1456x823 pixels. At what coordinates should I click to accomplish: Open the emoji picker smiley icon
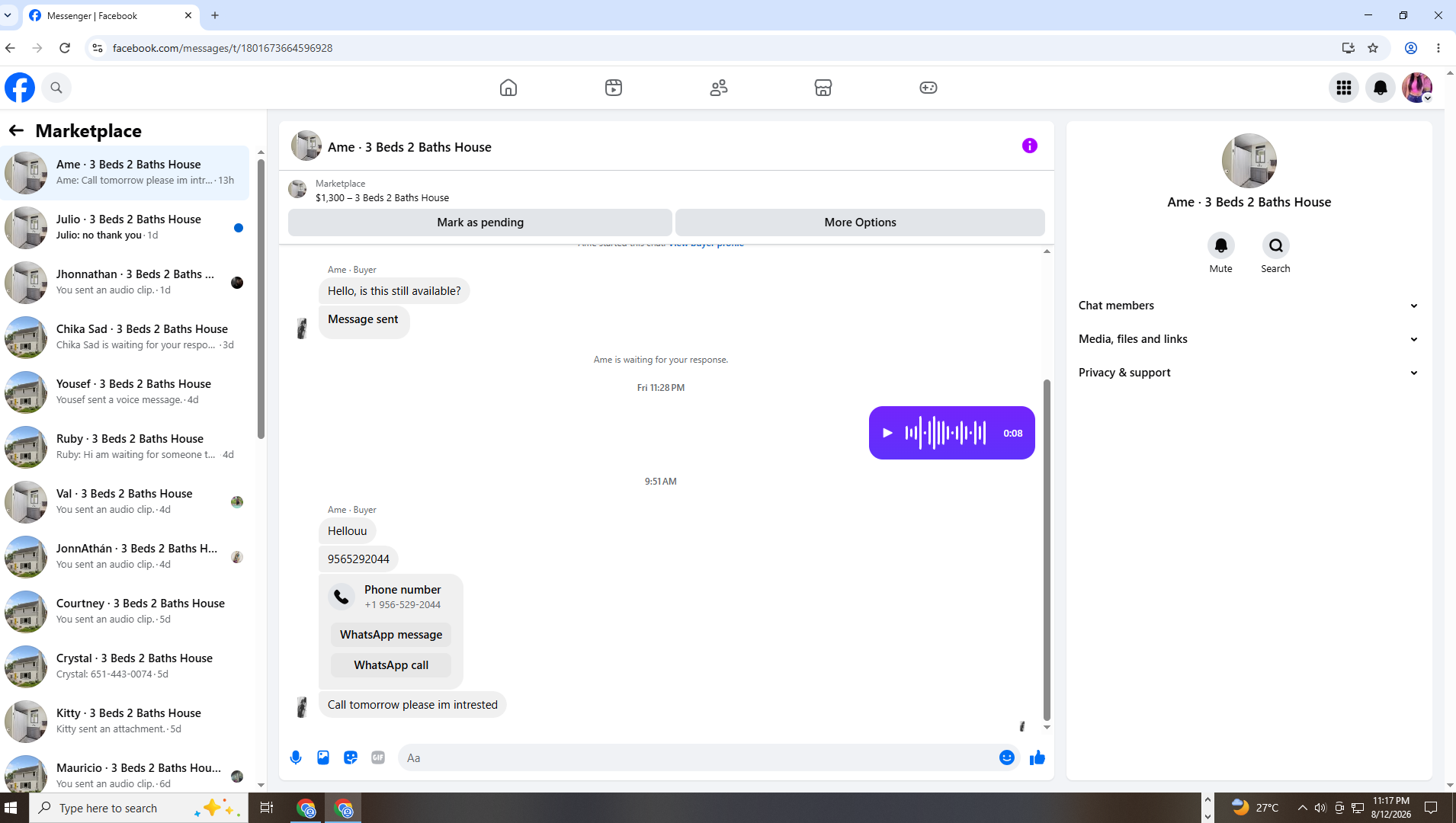(x=1007, y=757)
